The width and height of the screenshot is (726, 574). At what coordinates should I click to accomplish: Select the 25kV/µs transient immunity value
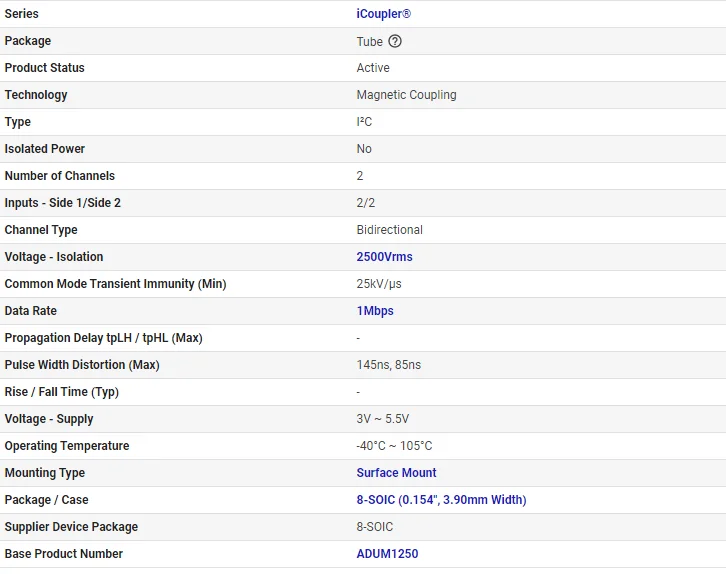pyautogui.click(x=379, y=284)
